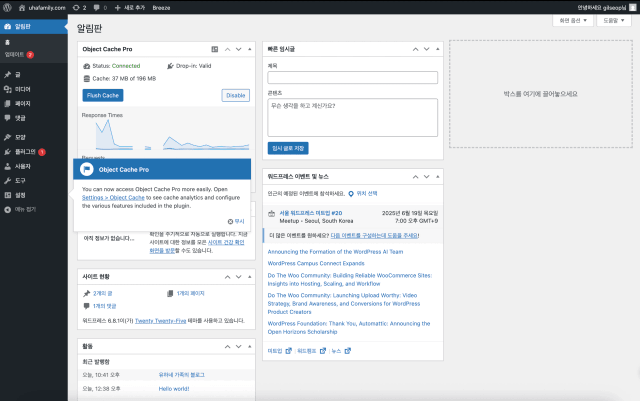This screenshot has width=640, height=401.
Task: Click the empty box drop zone area
Action: tap(541, 94)
